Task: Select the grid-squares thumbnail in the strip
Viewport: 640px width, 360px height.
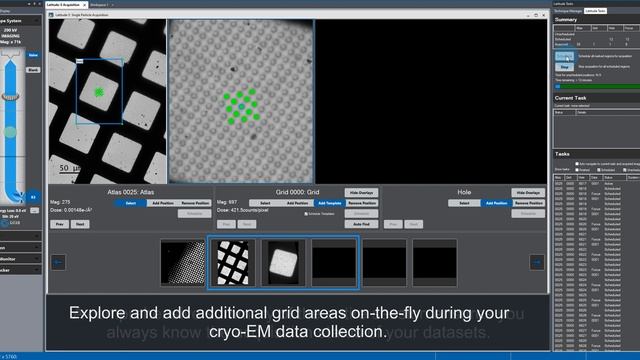Action: [233, 262]
